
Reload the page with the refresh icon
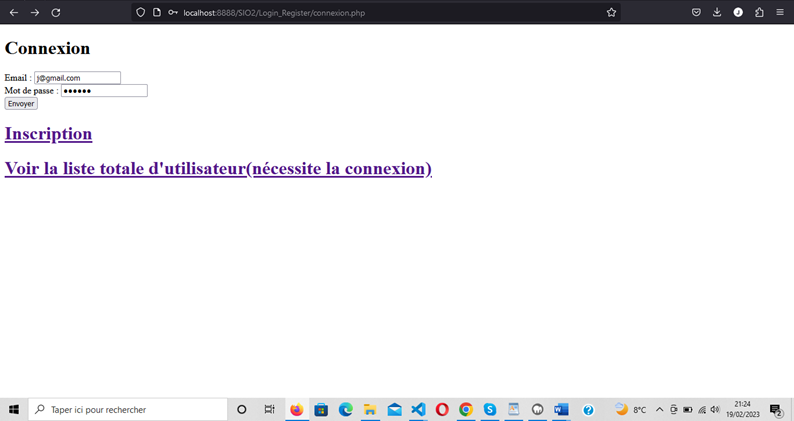click(56, 12)
